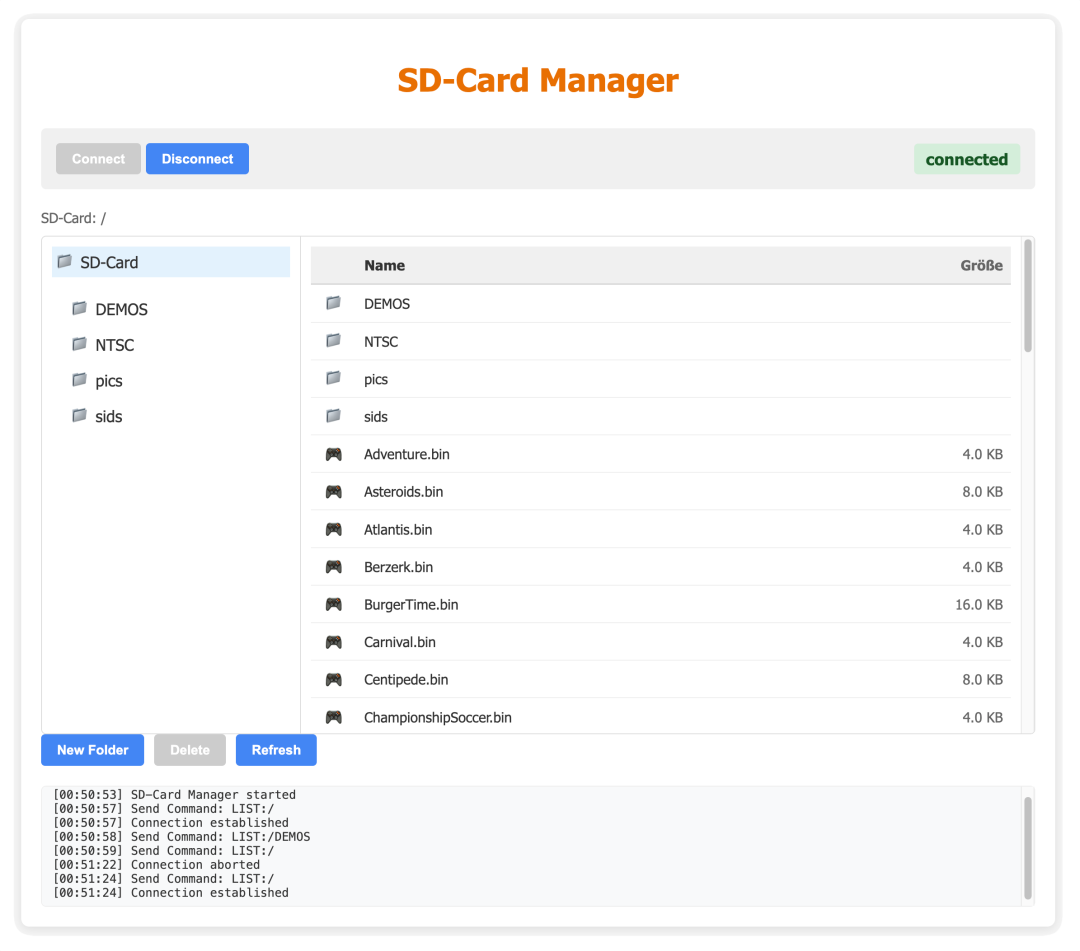This screenshot has width=1080, height=951.
Task: Select the pics name in the file table
Action: point(376,379)
